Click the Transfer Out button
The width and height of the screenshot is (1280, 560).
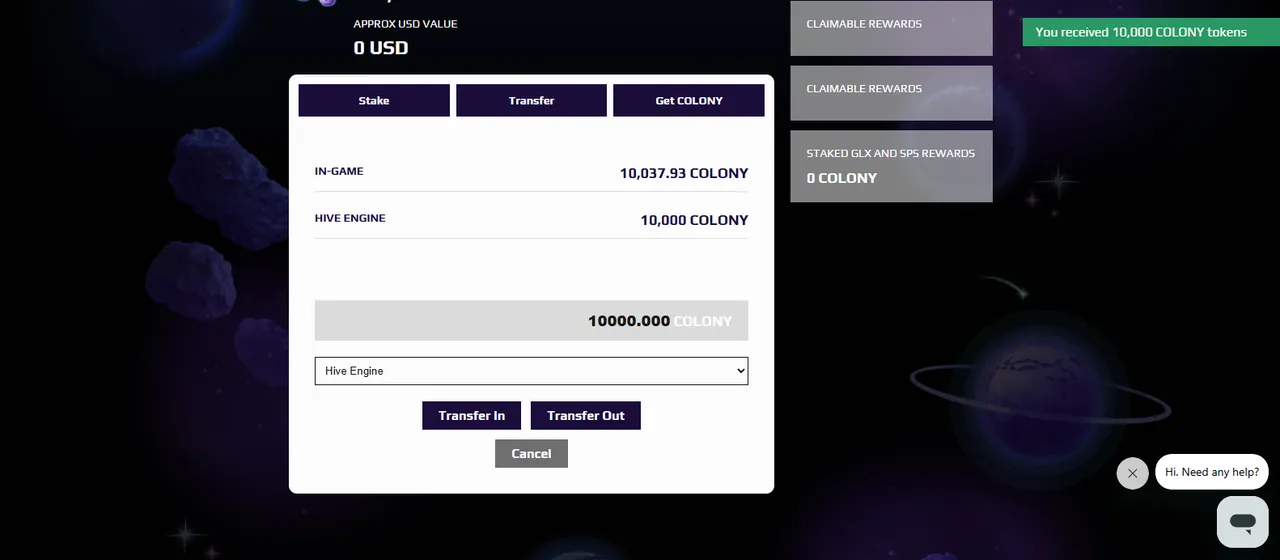(586, 415)
